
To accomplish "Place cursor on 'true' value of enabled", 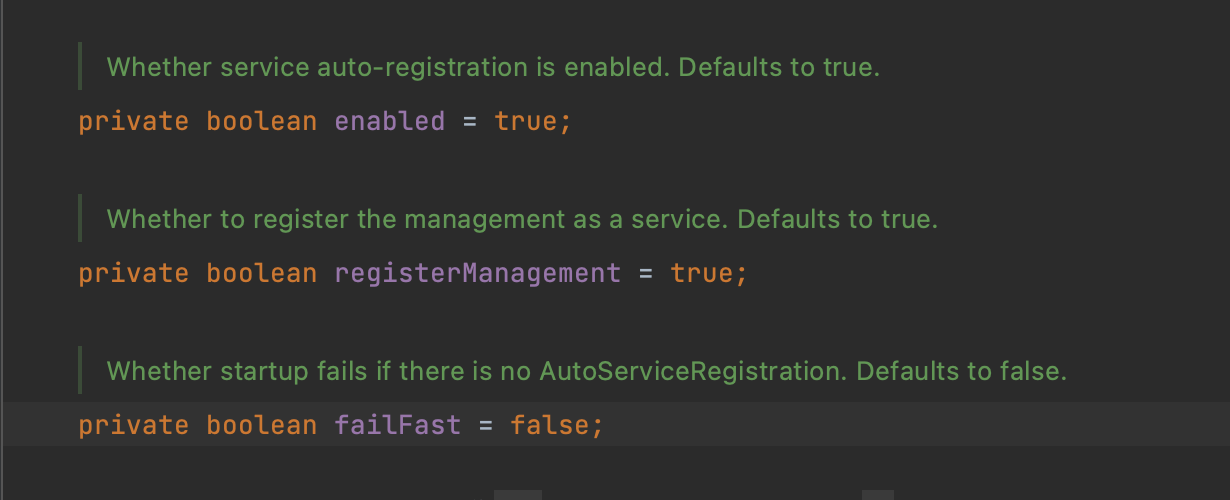I will coord(525,122).
